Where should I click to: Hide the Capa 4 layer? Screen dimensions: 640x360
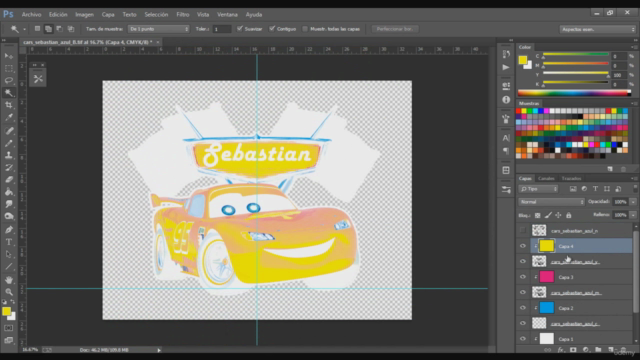click(523, 246)
